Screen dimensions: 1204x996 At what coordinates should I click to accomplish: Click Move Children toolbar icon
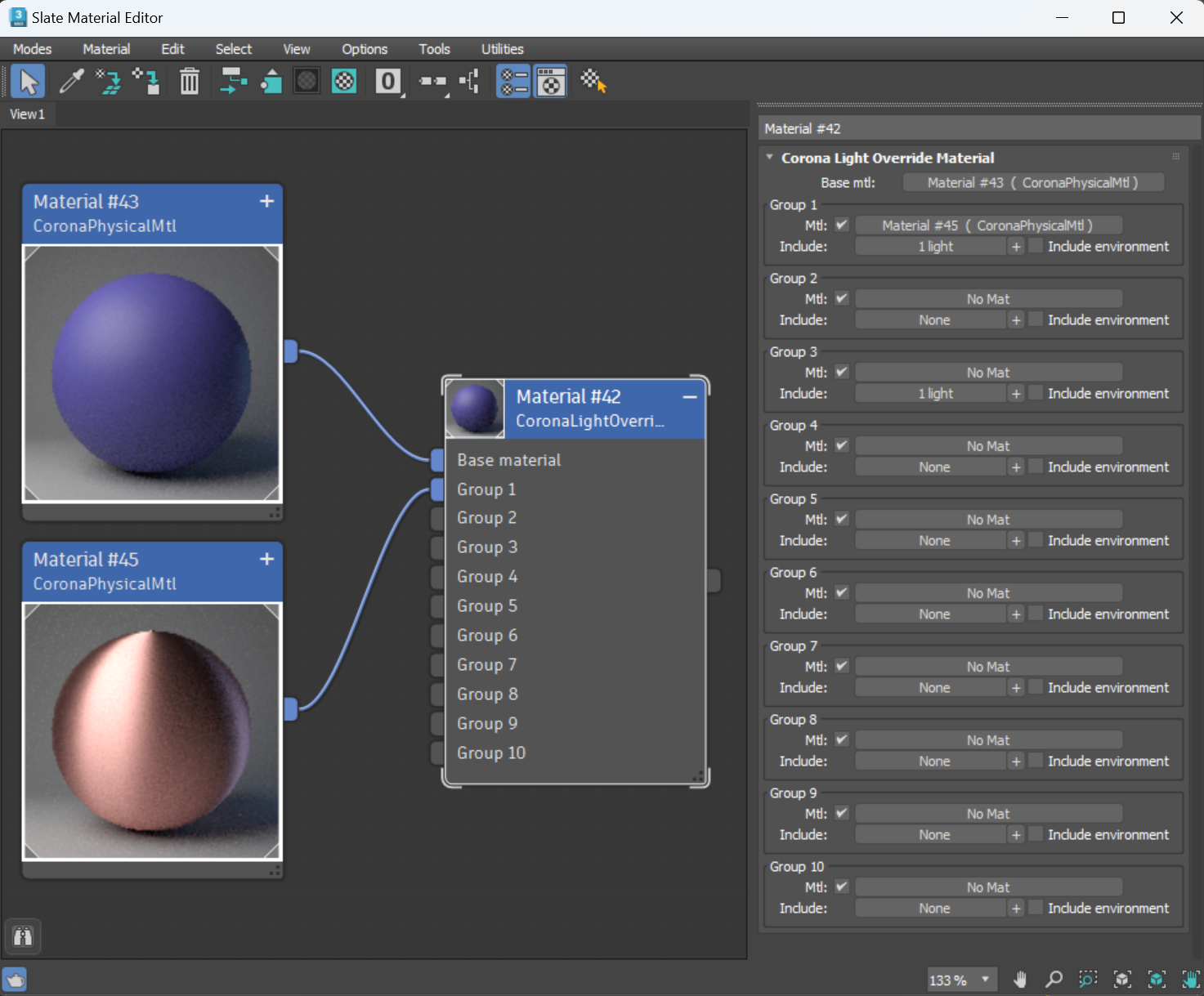click(x=234, y=82)
